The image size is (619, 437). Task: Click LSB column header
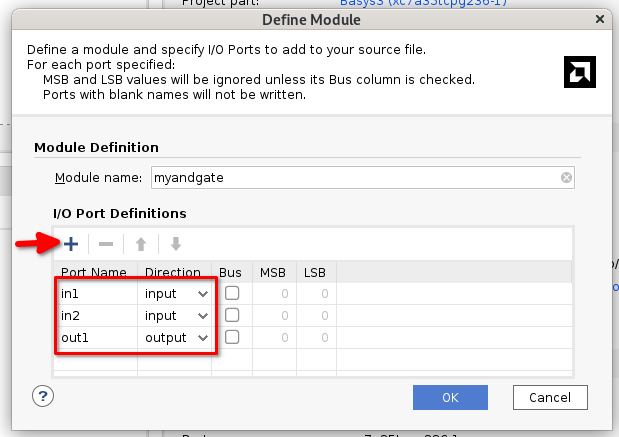(x=316, y=272)
